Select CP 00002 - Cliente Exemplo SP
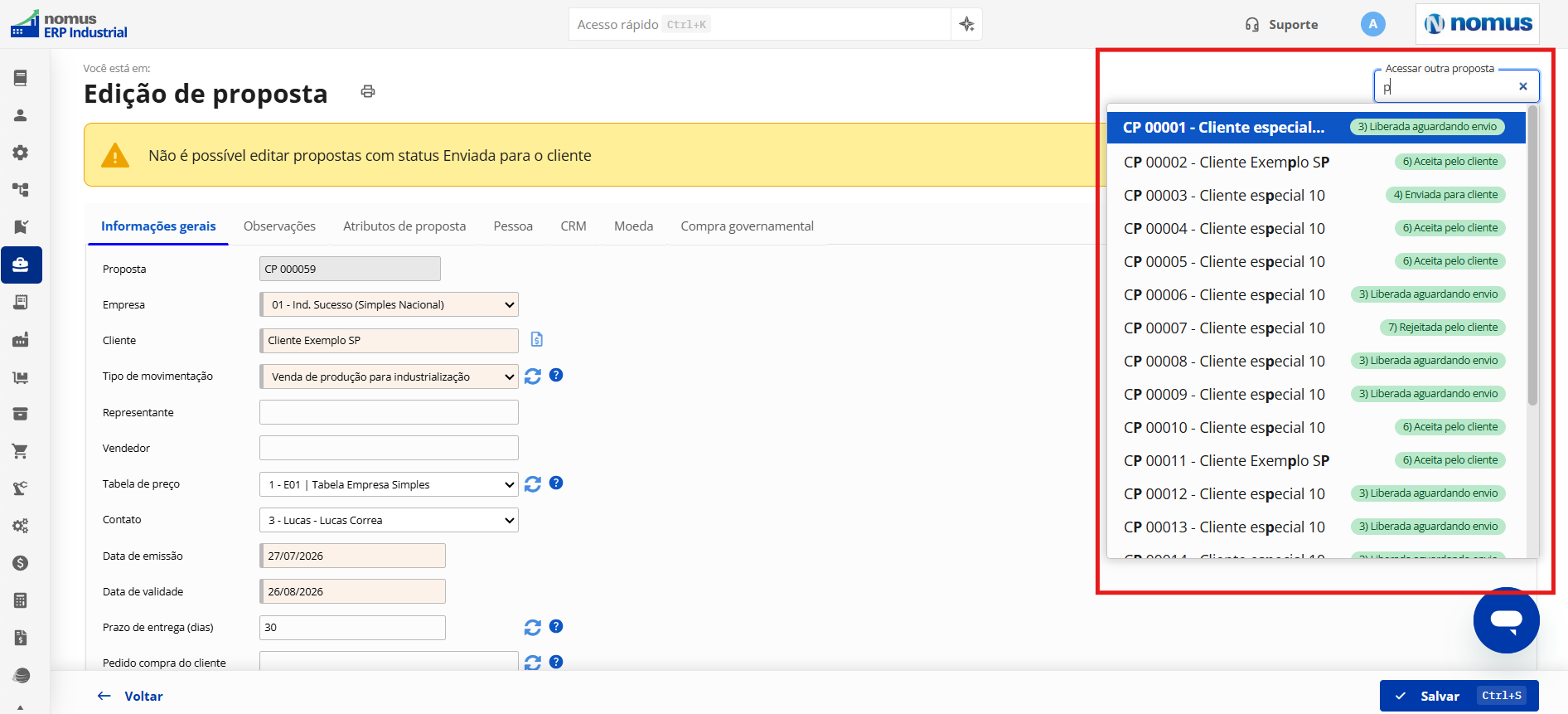Screen dimensions: 1568x714 (x=1316, y=162)
